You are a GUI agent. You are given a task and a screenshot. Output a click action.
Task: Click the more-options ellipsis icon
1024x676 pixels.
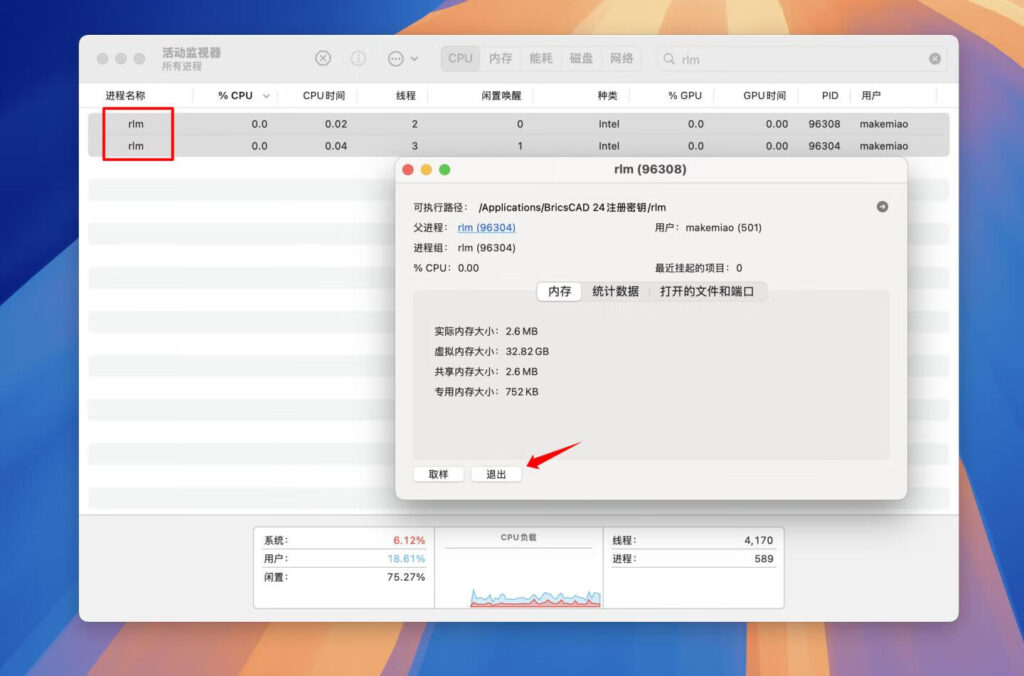coord(398,58)
